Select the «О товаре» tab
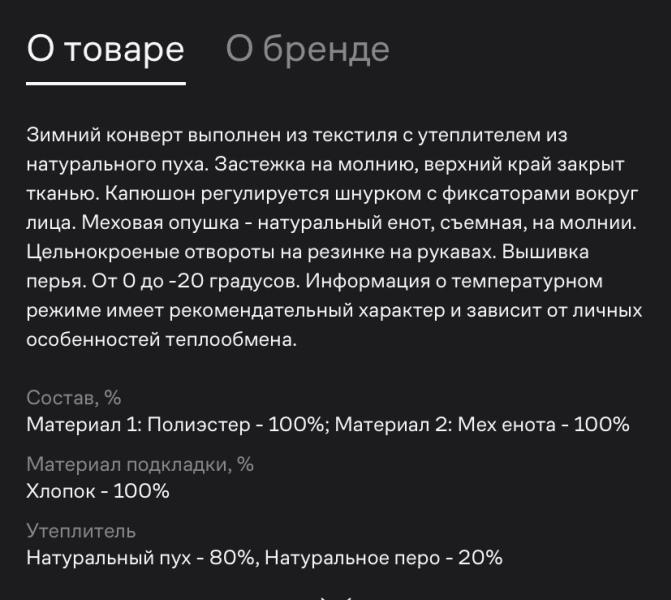 point(105,49)
